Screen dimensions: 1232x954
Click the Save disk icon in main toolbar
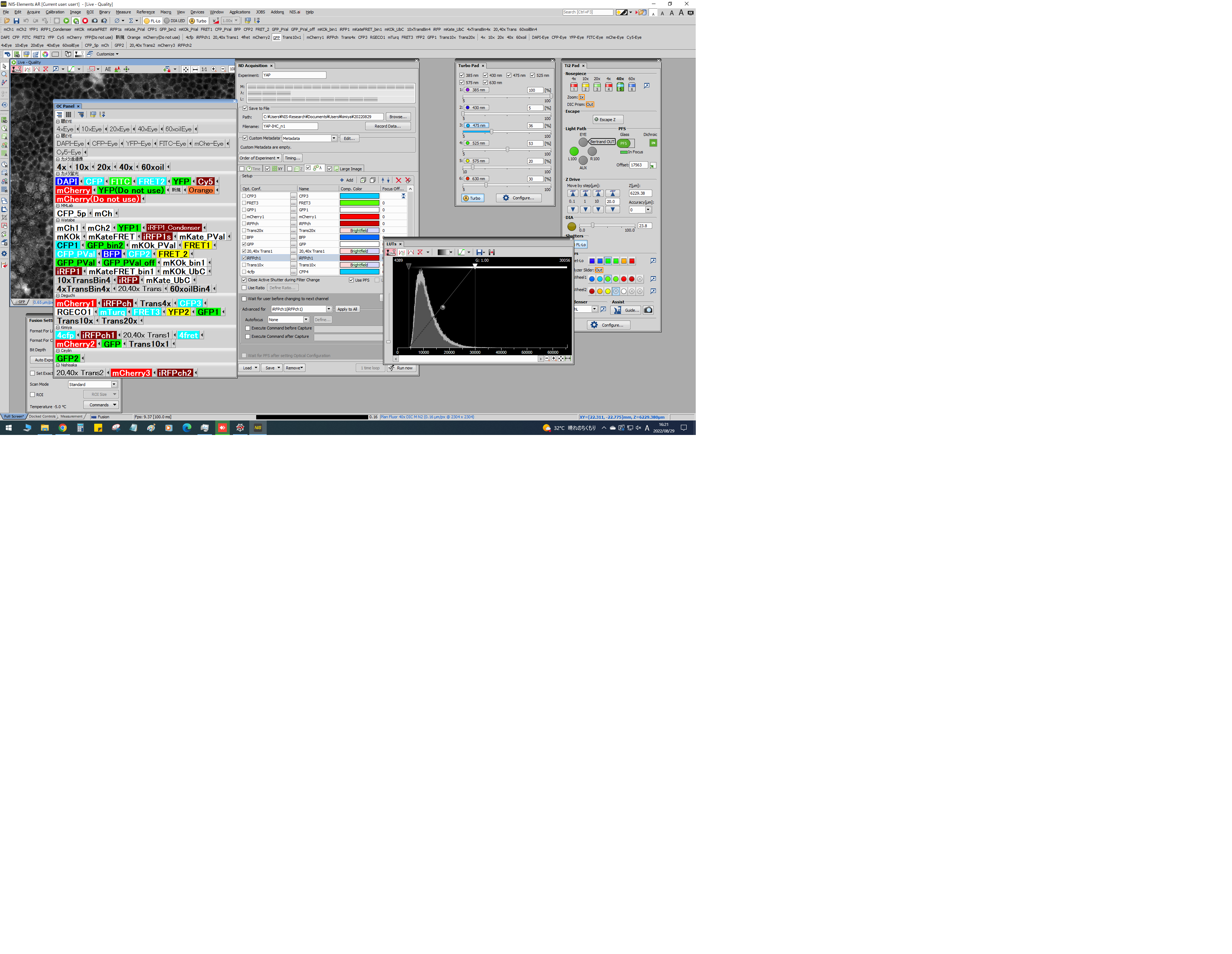[x=16, y=21]
